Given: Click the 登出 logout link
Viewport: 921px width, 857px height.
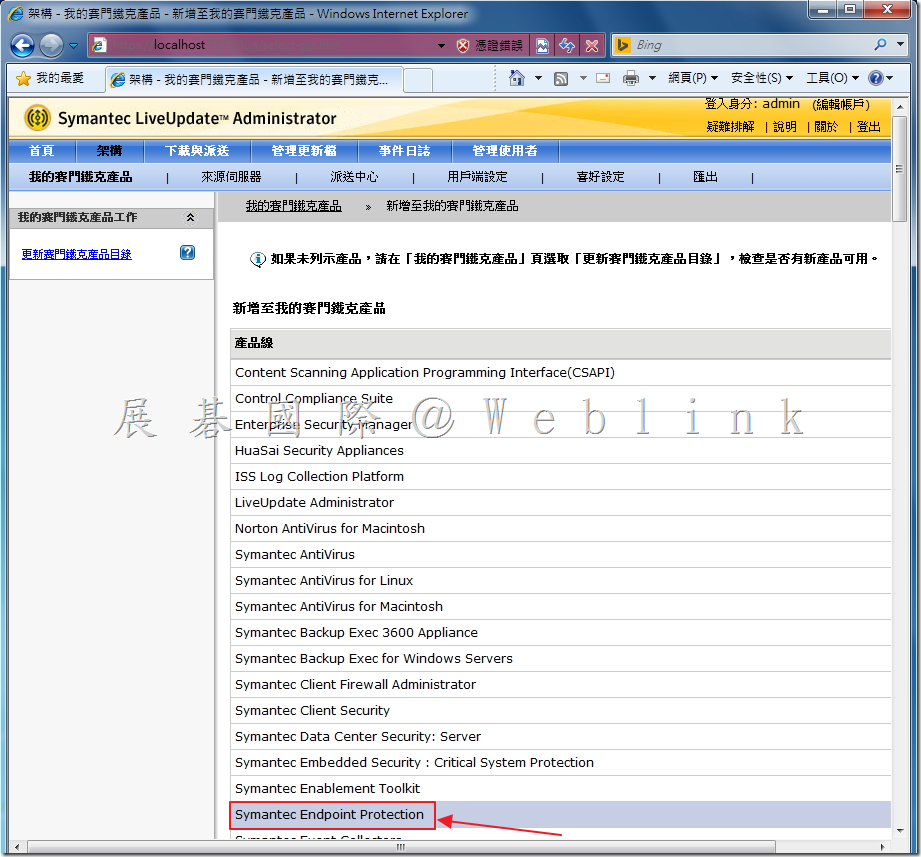Looking at the screenshot, I should pyautogui.click(x=869, y=127).
